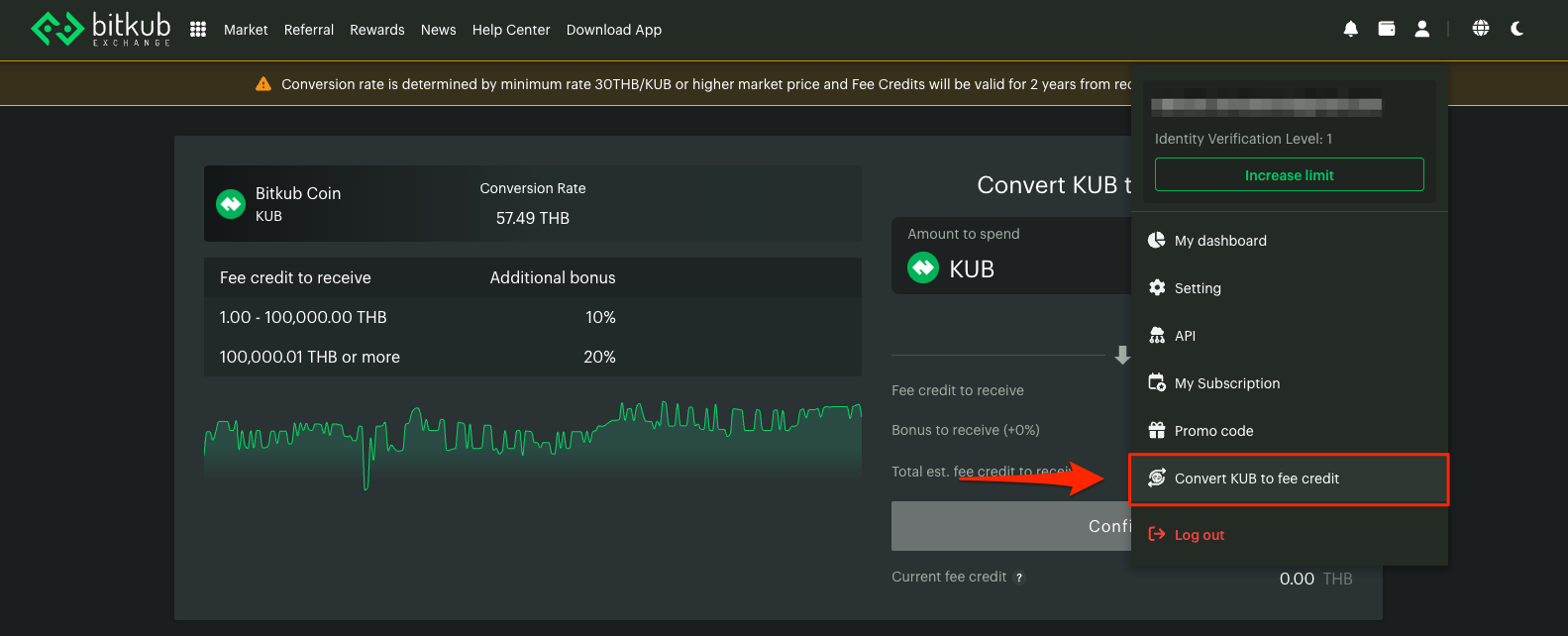
Task: Open My Subscription
Action: (x=1289, y=382)
